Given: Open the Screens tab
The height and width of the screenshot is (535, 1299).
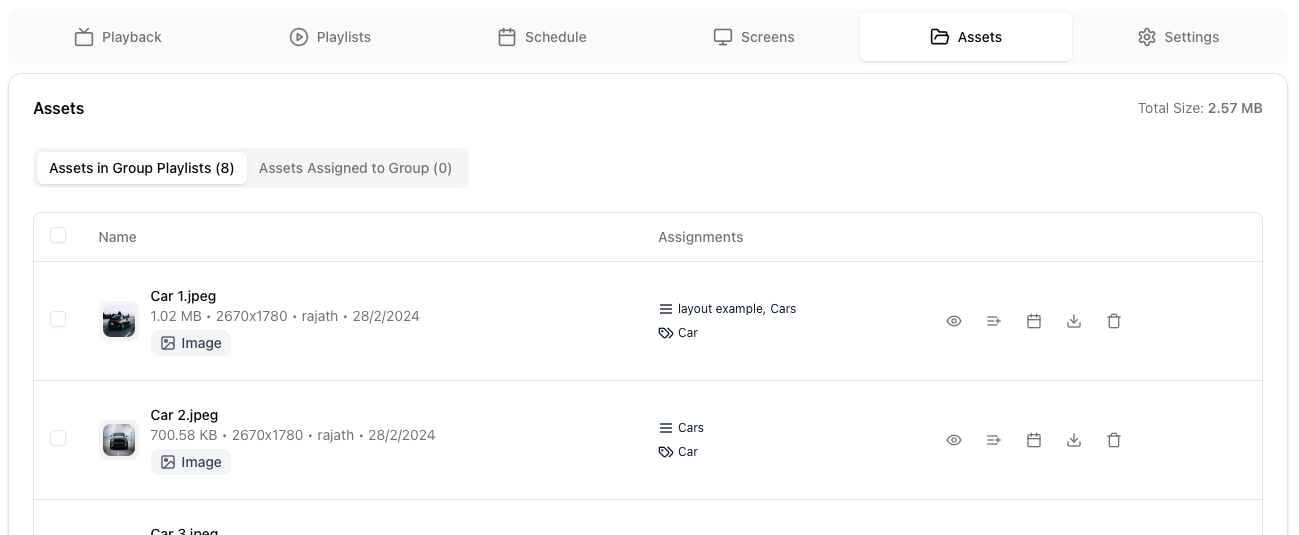Looking at the screenshot, I should pyautogui.click(x=754, y=37).
